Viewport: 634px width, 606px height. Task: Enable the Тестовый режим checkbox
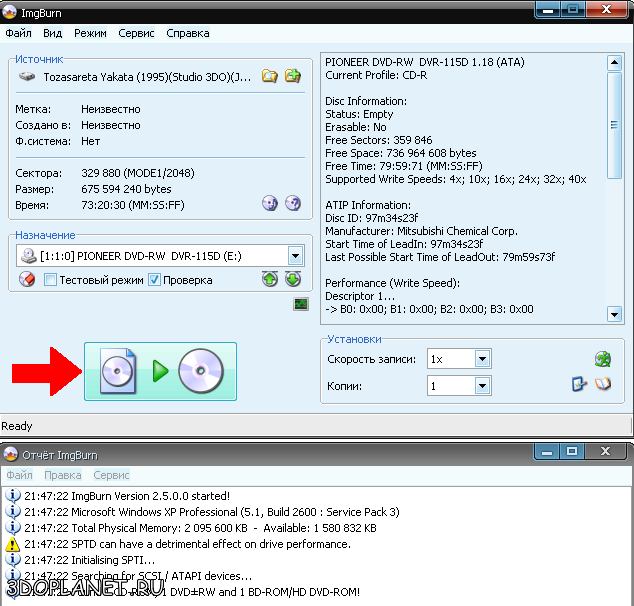tap(50, 280)
